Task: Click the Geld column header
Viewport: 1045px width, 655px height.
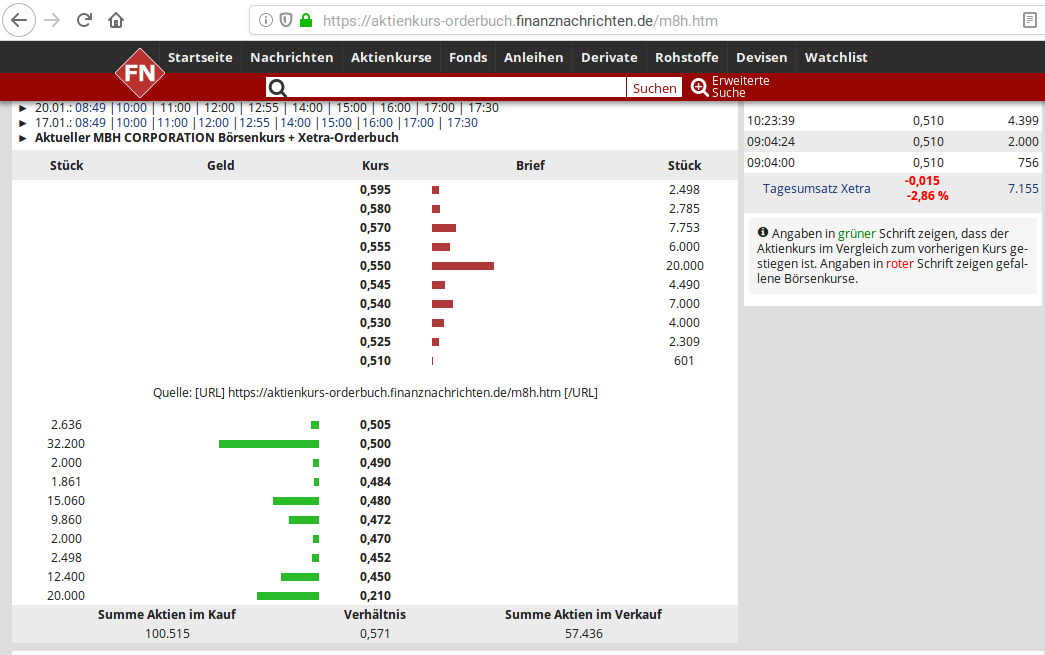Action: [x=221, y=165]
